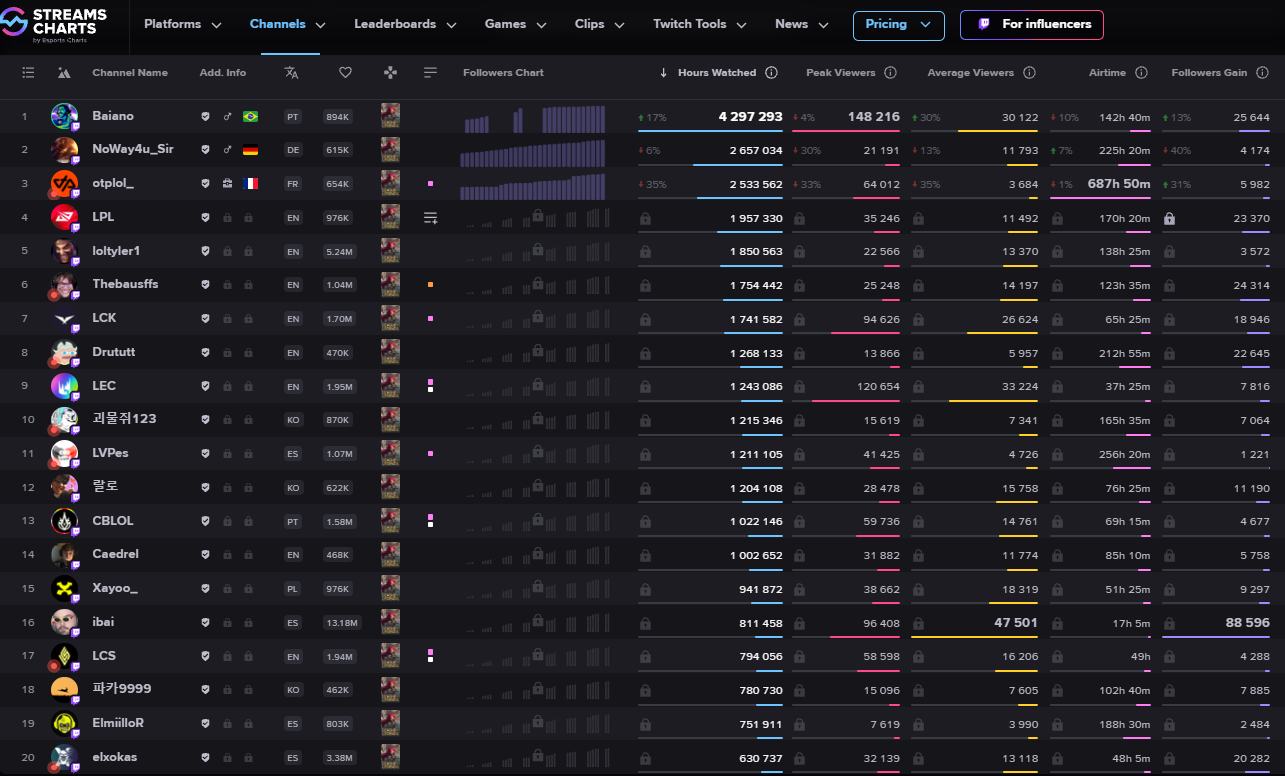This screenshot has height=776, width=1285.
Task: Click the Streams Charts logo
Action: click(x=54, y=24)
